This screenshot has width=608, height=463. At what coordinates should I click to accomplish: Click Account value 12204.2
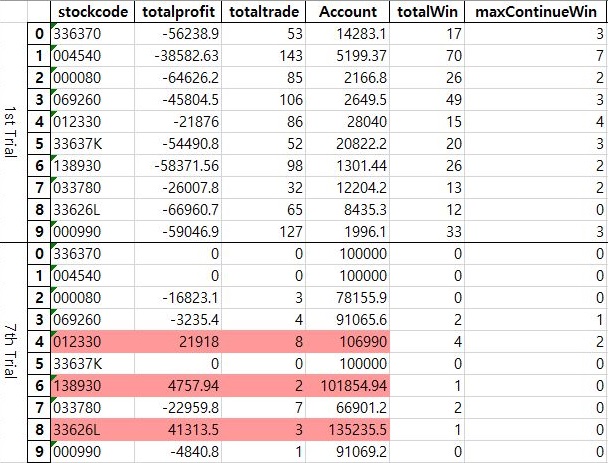tap(347, 188)
